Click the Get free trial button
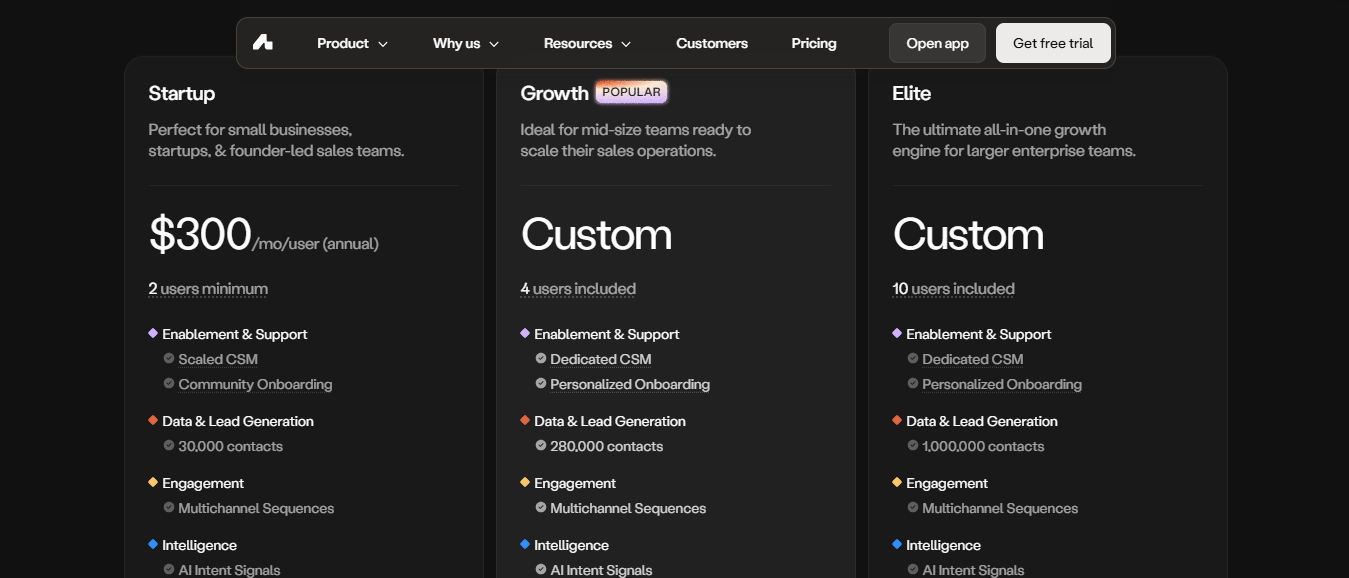Screen dimensions: 1349x578 (x=1053, y=43)
